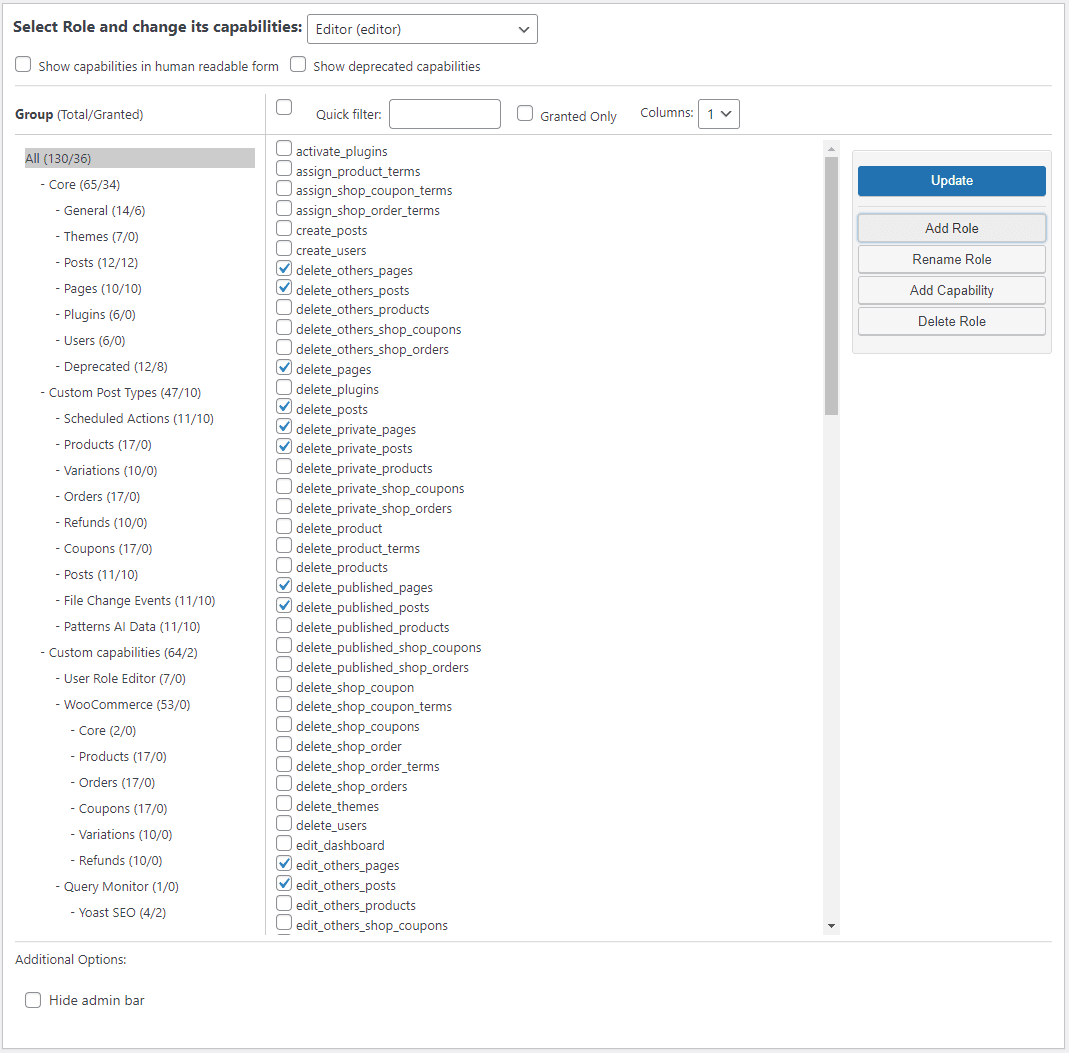Click the Add Role button
Image resolution: width=1069 pixels, height=1053 pixels.
950,227
